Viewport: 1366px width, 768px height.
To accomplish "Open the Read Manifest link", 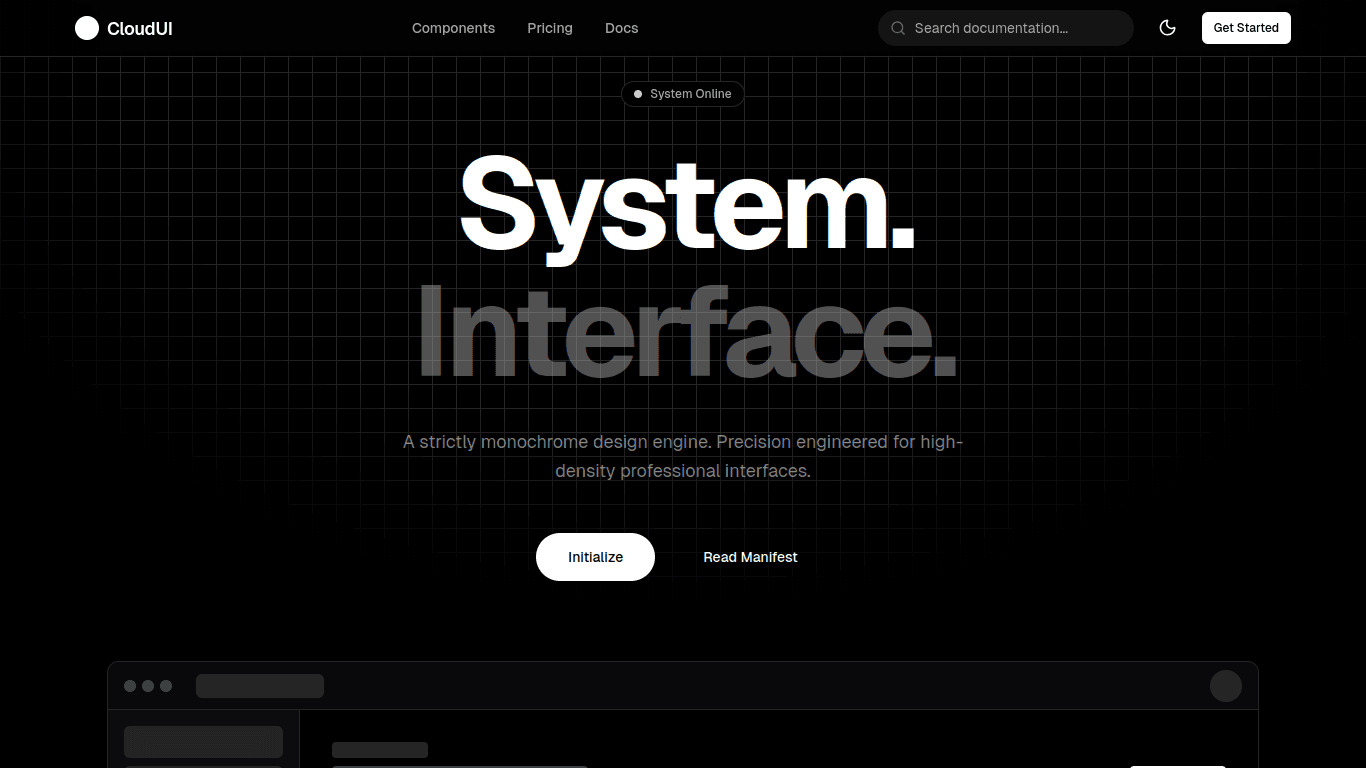I will [750, 557].
